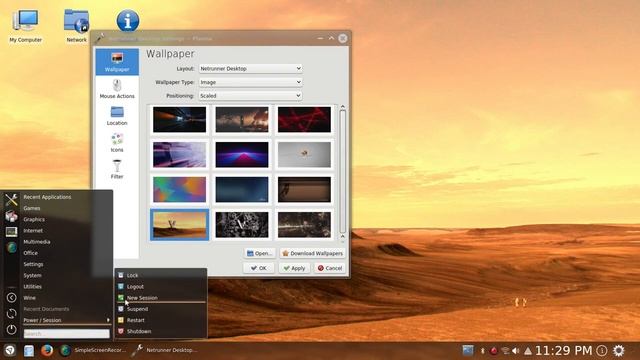The height and width of the screenshot is (360, 640).
Task: Launch Firefox from the taskbar
Action: point(47,350)
